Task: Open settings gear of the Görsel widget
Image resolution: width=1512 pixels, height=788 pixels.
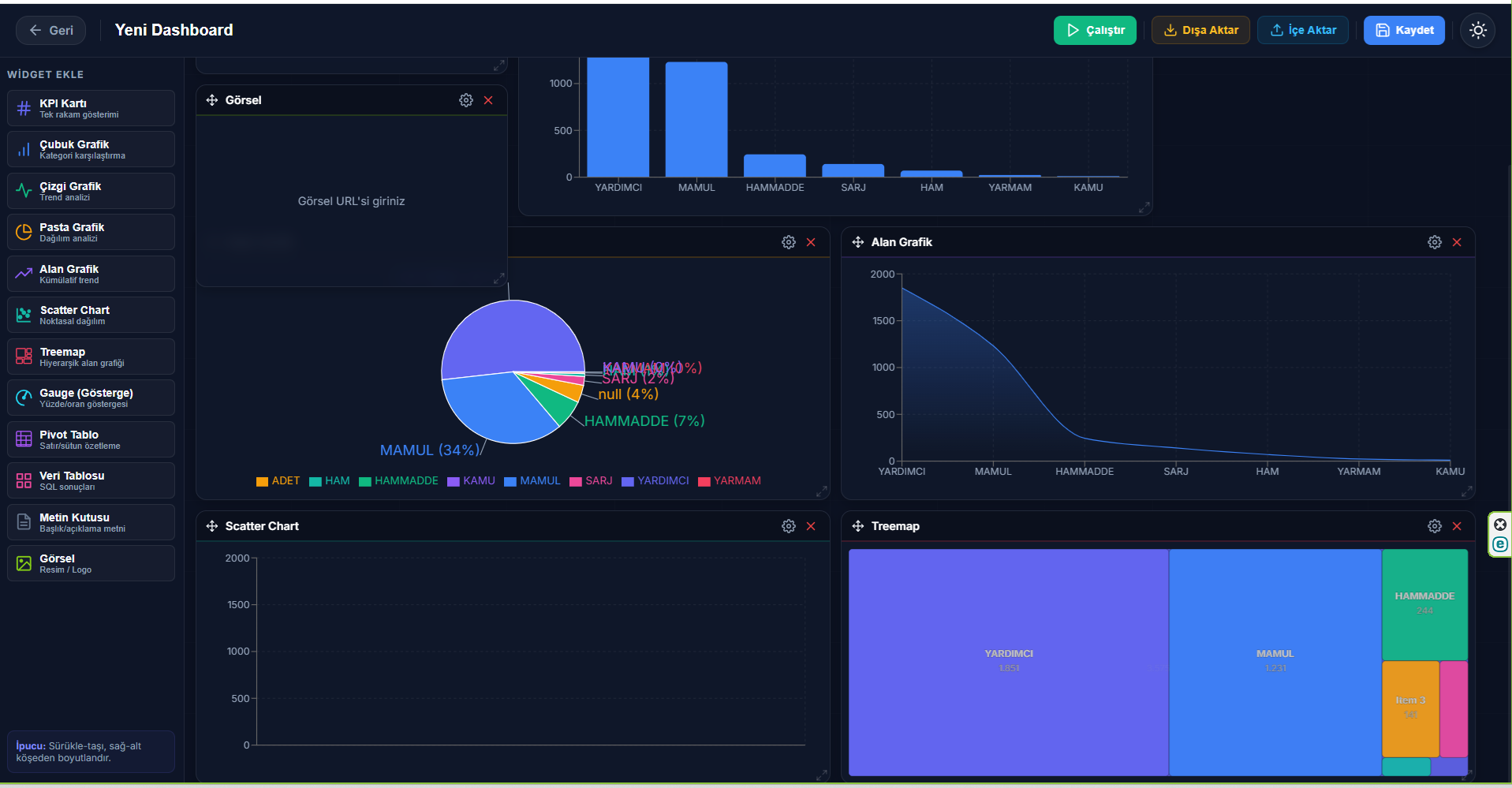Action: pos(466,100)
